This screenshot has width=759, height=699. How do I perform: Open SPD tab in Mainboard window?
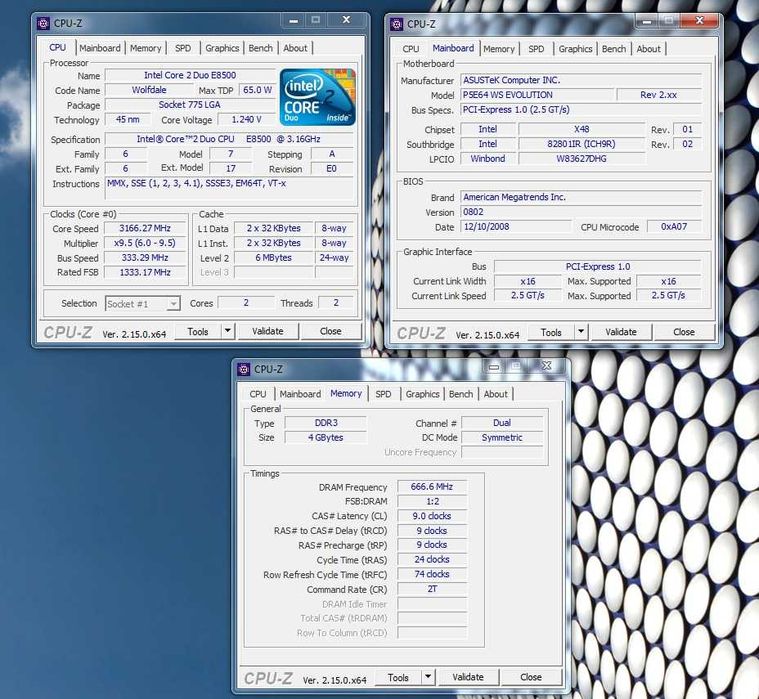(536, 49)
